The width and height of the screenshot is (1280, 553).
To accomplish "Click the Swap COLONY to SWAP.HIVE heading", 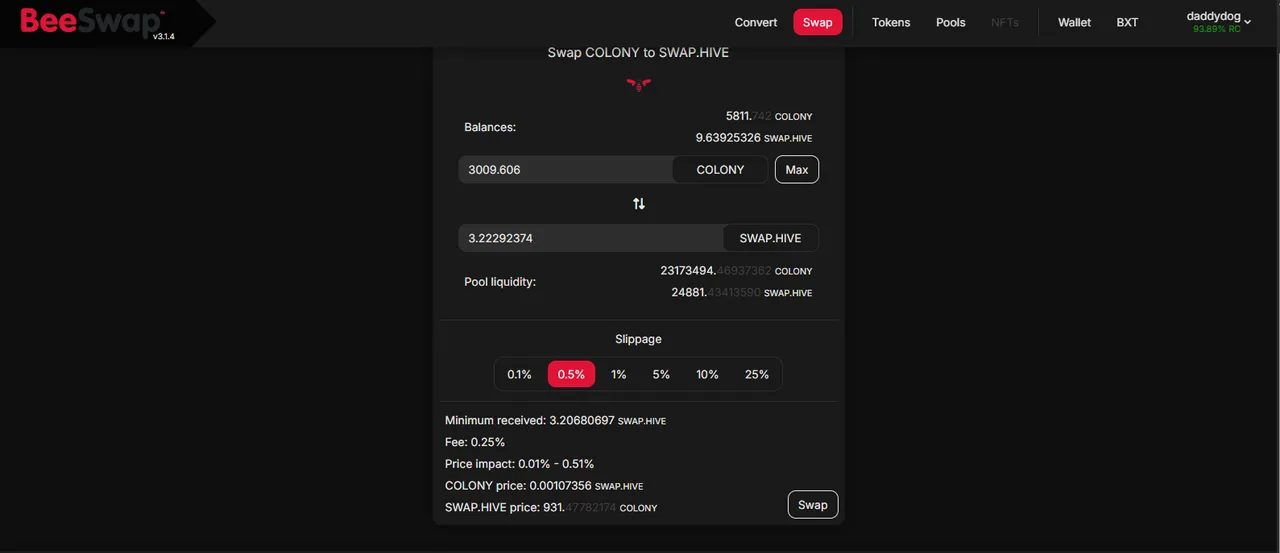I will click(x=638, y=52).
